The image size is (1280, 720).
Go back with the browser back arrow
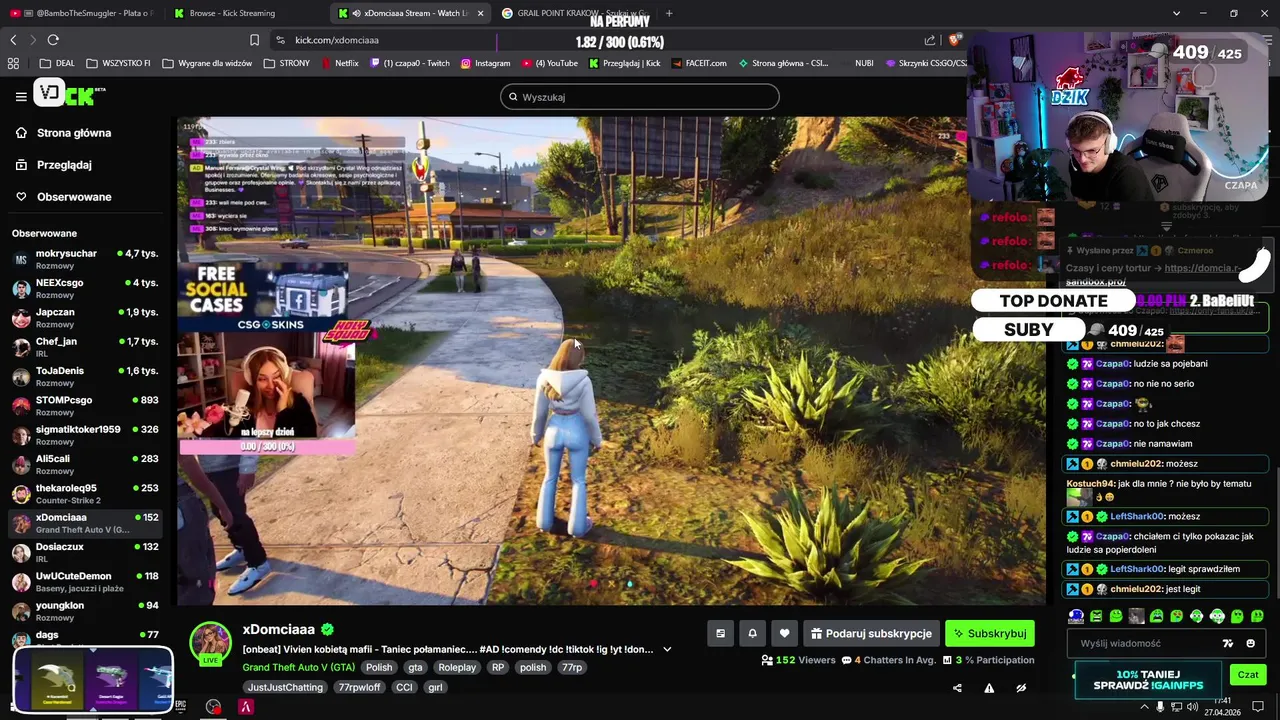pos(13,40)
